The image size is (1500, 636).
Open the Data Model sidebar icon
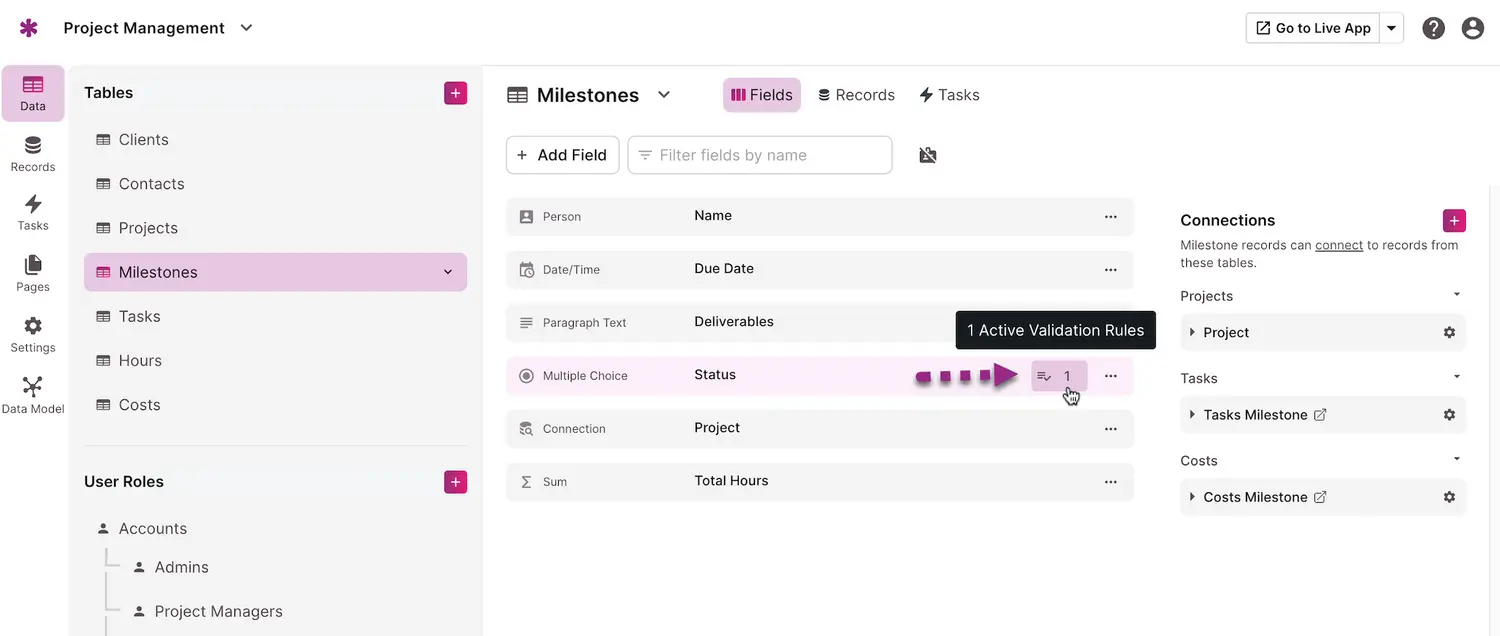pyautogui.click(x=33, y=394)
